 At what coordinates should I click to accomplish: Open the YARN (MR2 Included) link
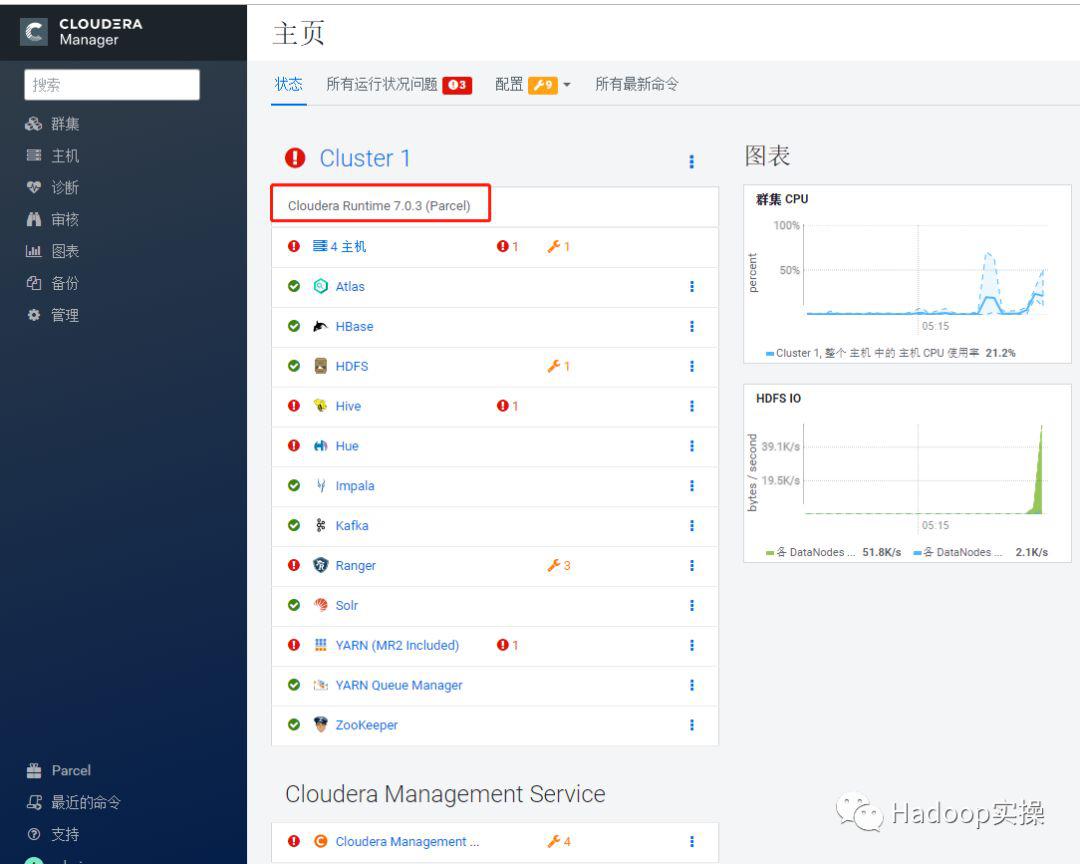(397, 645)
